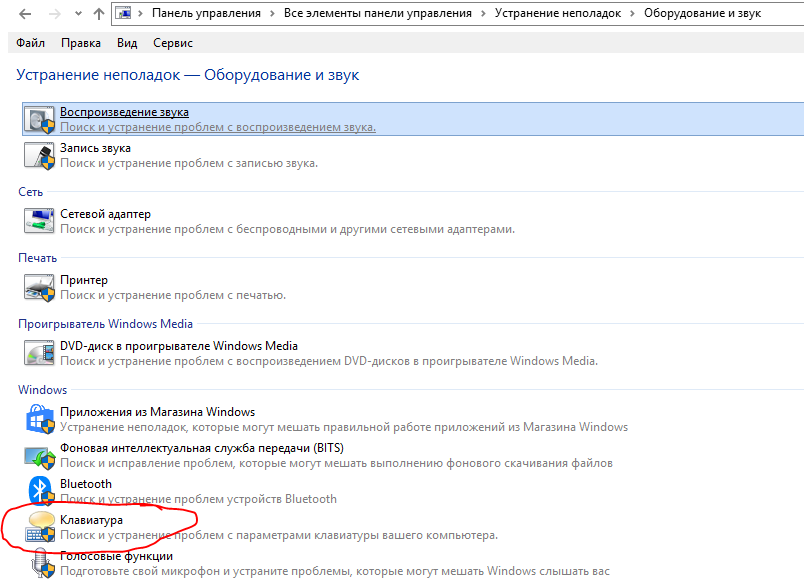Open Голосовые функции troubleshooter
This screenshot has width=804, height=579.
[116, 556]
